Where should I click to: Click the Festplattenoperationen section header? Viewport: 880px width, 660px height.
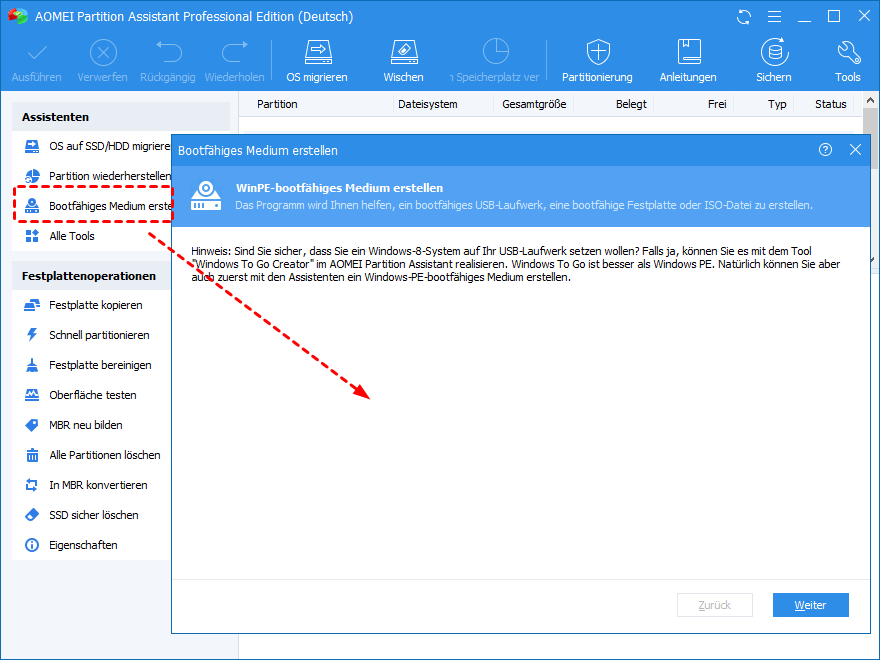91,276
